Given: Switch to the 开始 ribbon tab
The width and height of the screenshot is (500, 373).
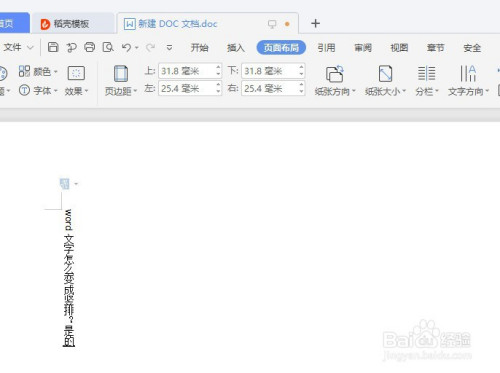Looking at the screenshot, I should point(199,48).
